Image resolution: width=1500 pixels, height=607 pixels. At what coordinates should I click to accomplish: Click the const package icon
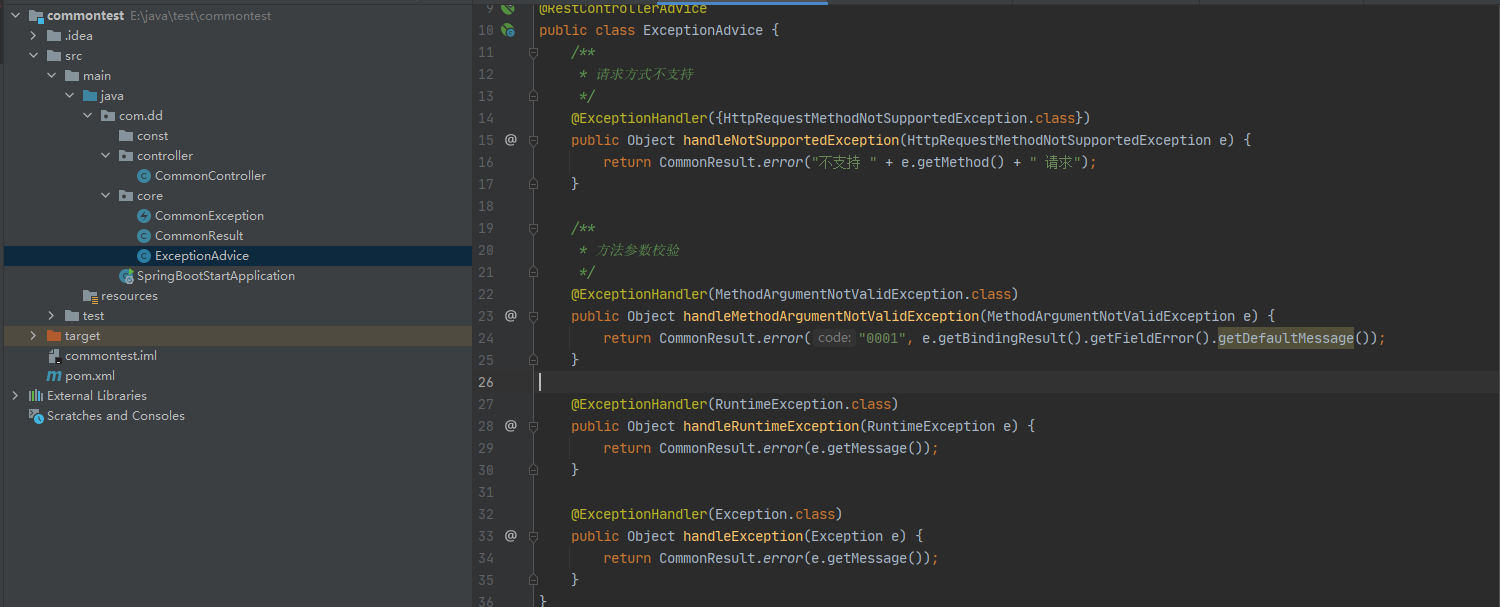tap(126, 136)
